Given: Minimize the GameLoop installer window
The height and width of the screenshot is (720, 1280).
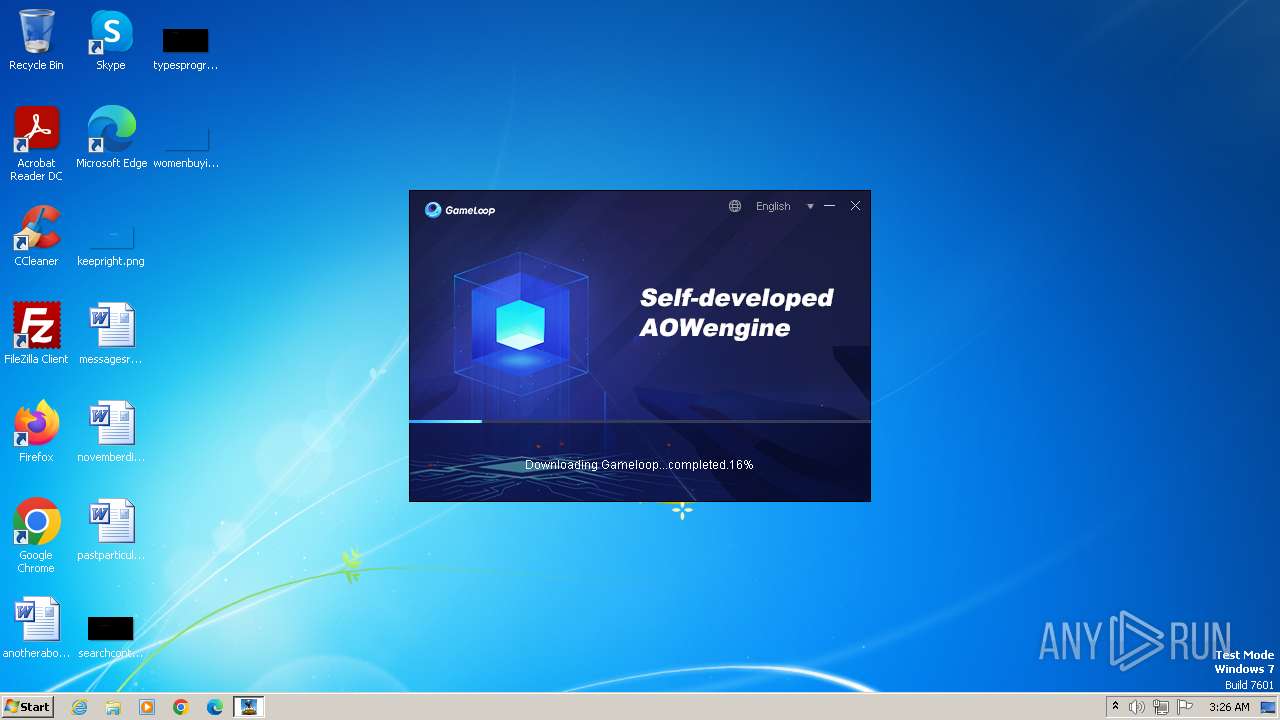Looking at the screenshot, I should point(829,206).
